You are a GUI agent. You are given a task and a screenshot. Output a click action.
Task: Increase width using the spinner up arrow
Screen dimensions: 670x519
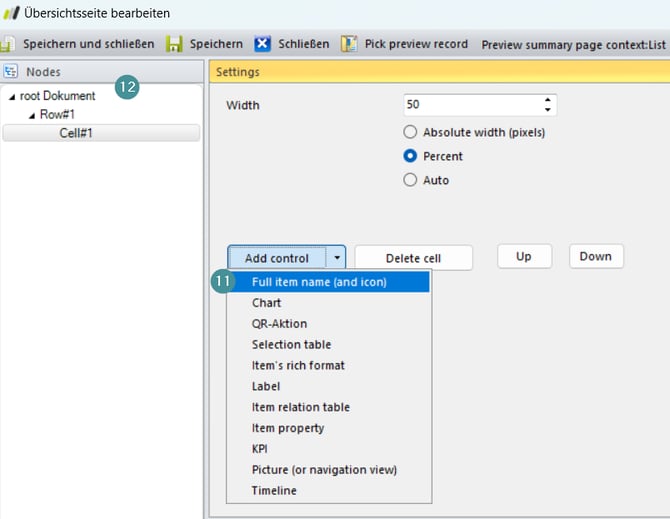tap(547, 100)
